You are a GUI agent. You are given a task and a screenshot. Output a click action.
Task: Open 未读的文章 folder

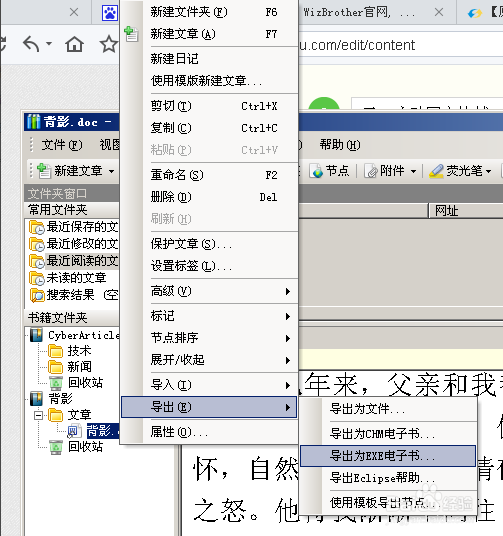click(x=68, y=278)
